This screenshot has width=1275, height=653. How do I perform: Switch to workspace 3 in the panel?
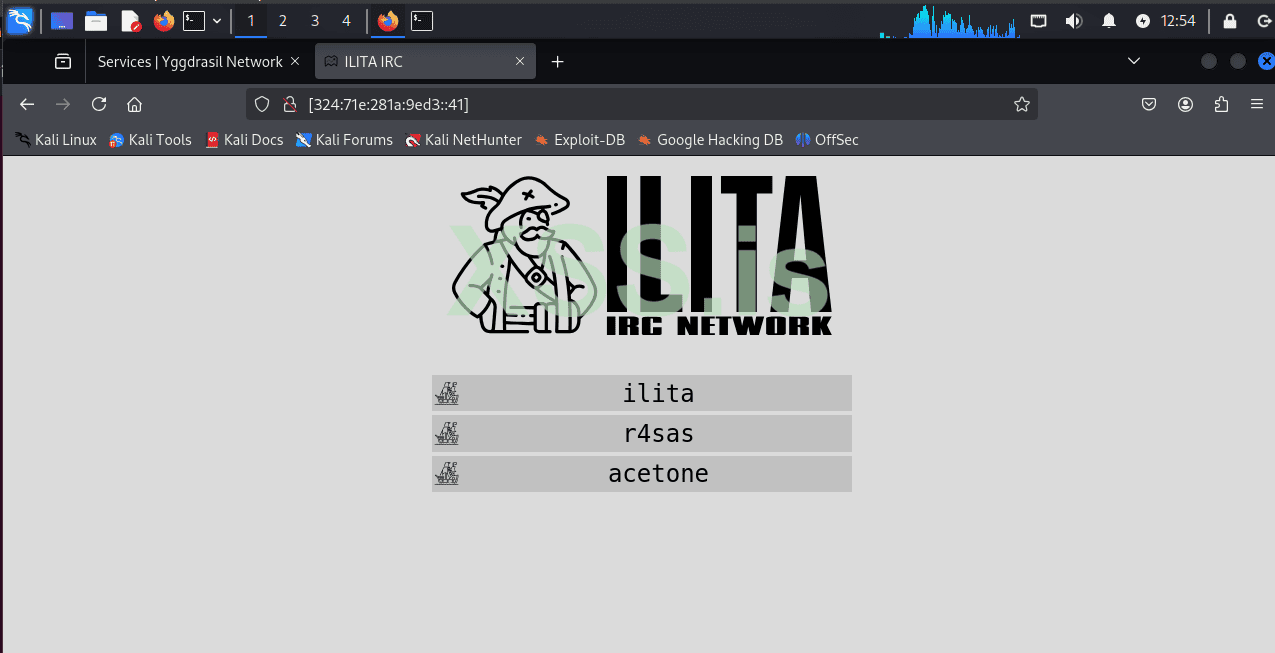click(314, 20)
